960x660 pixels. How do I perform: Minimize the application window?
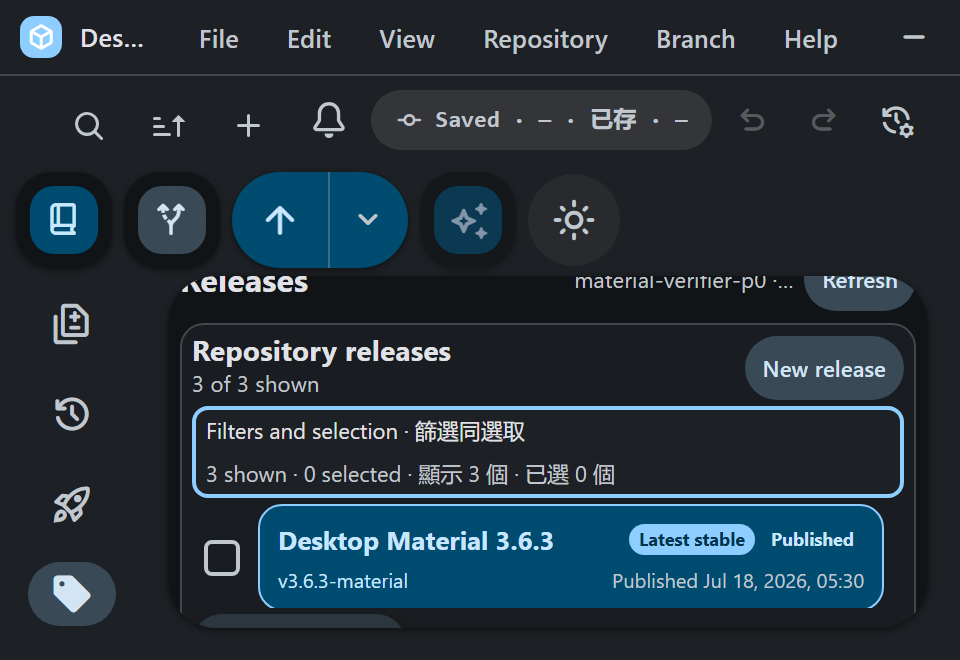(913, 37)
